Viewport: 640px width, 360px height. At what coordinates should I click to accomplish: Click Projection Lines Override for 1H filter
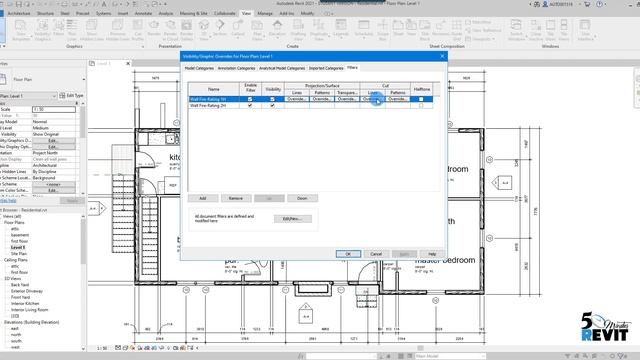[297, 99]
